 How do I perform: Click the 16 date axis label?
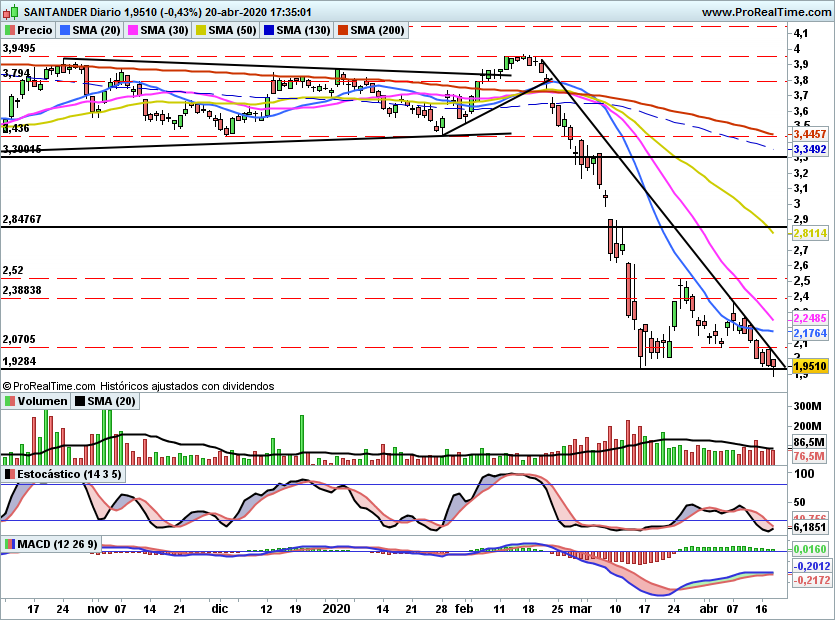[x=762, y=609]
